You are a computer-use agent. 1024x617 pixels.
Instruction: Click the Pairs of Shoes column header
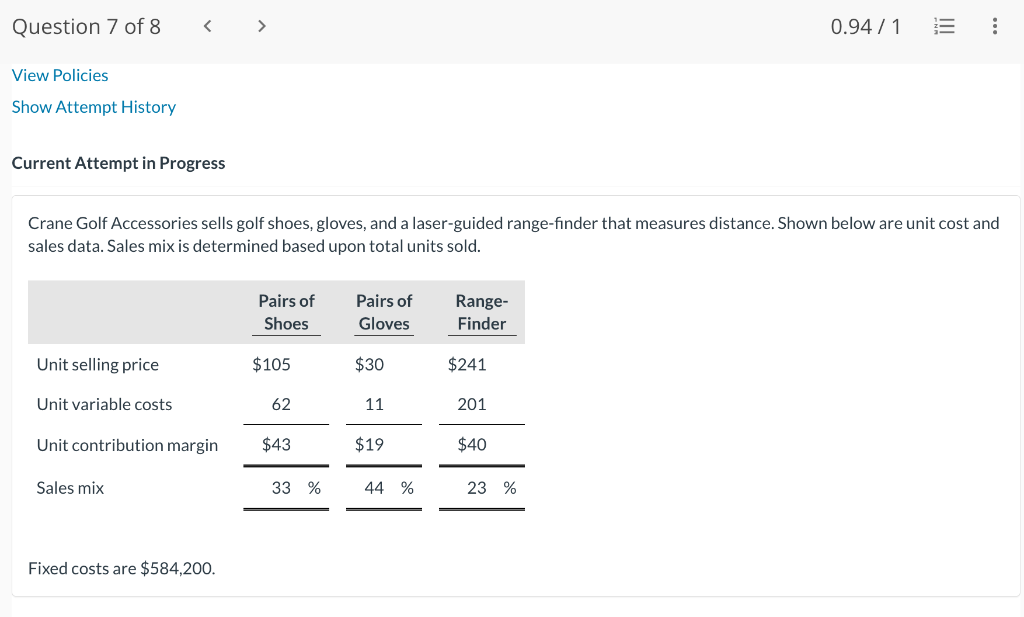[x=286, y=312]
